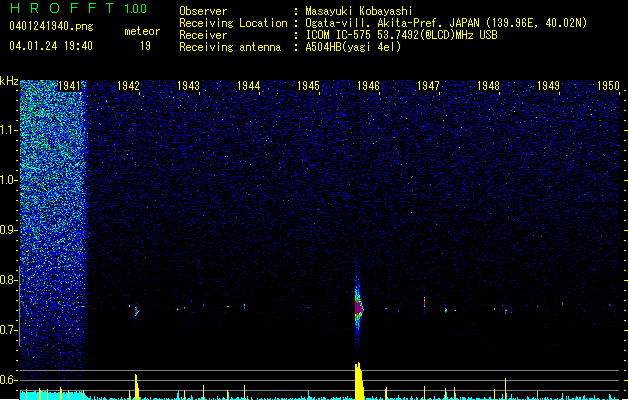This screenshot has width=629, height=400.
Task: Select the 1948 time marker
Action: (x=488, y=86)
